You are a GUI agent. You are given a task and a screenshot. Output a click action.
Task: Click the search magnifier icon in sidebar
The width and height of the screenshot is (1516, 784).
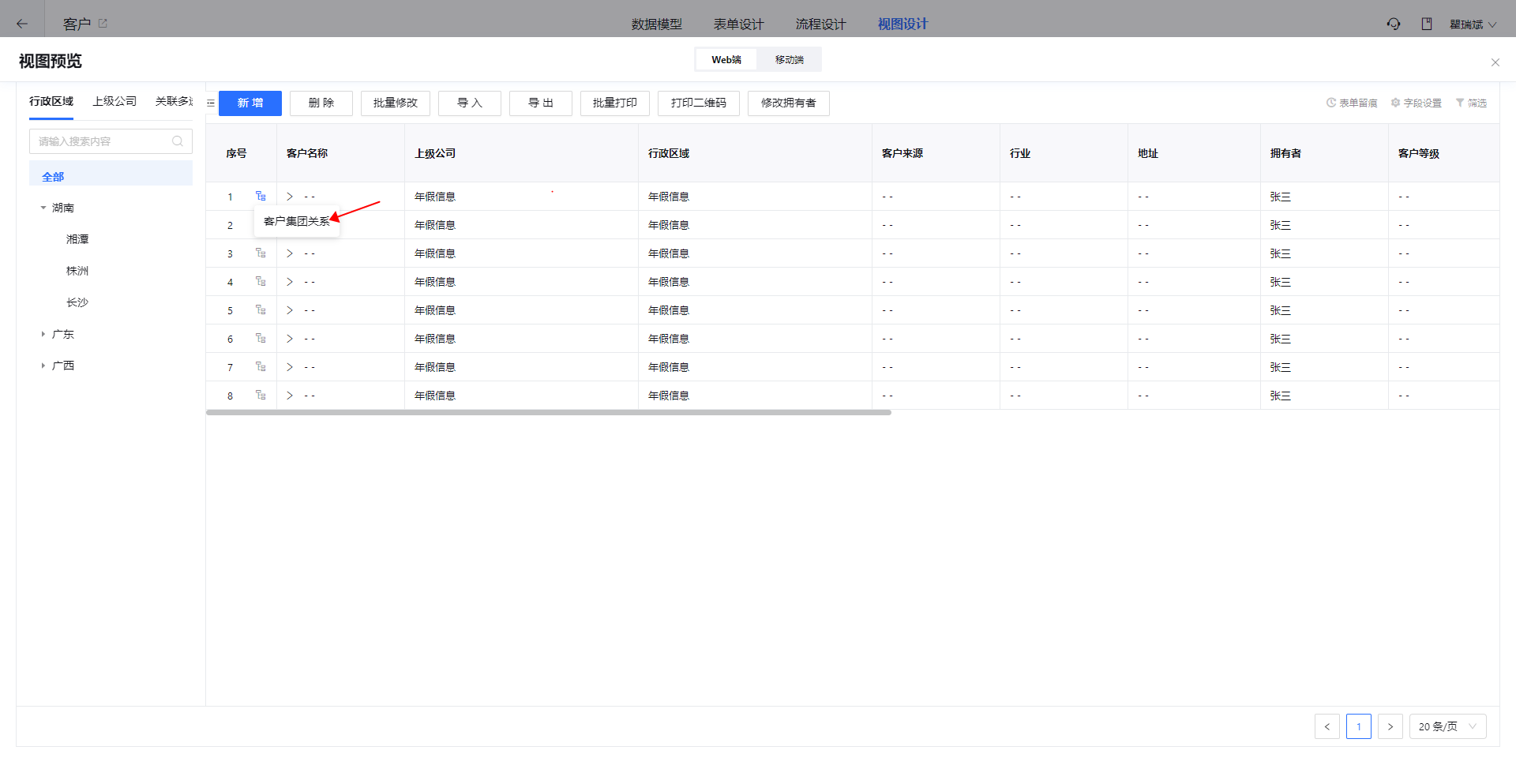pyautogui.click(x=178, y=141)
